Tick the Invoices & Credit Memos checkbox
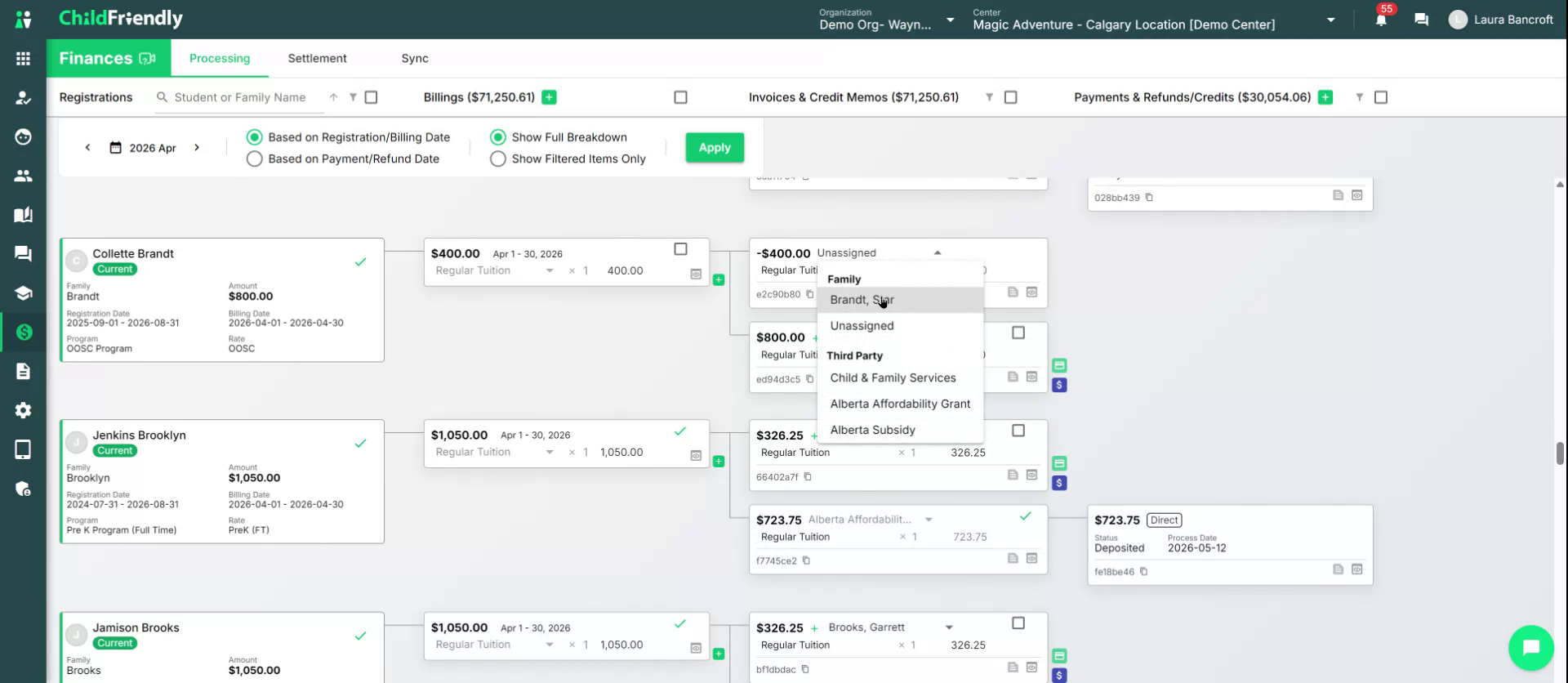The height and width of the screenshot is (683, 1568). click(x=1010, y=97)
